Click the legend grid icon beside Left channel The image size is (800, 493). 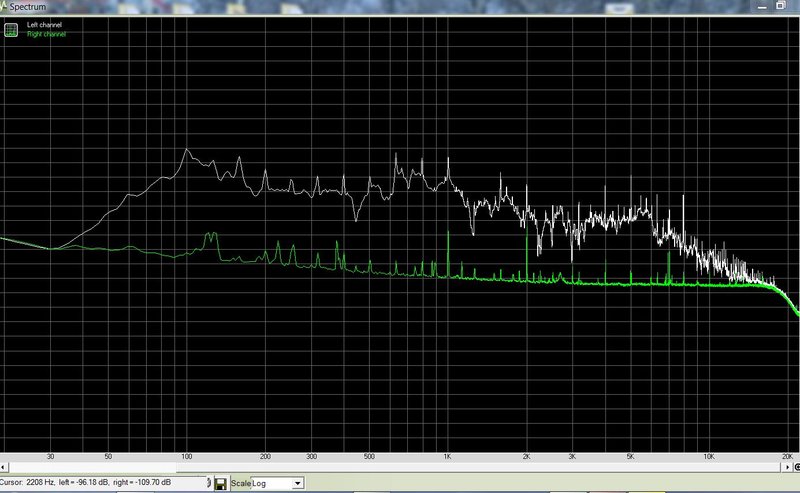[x=11, y=30]
